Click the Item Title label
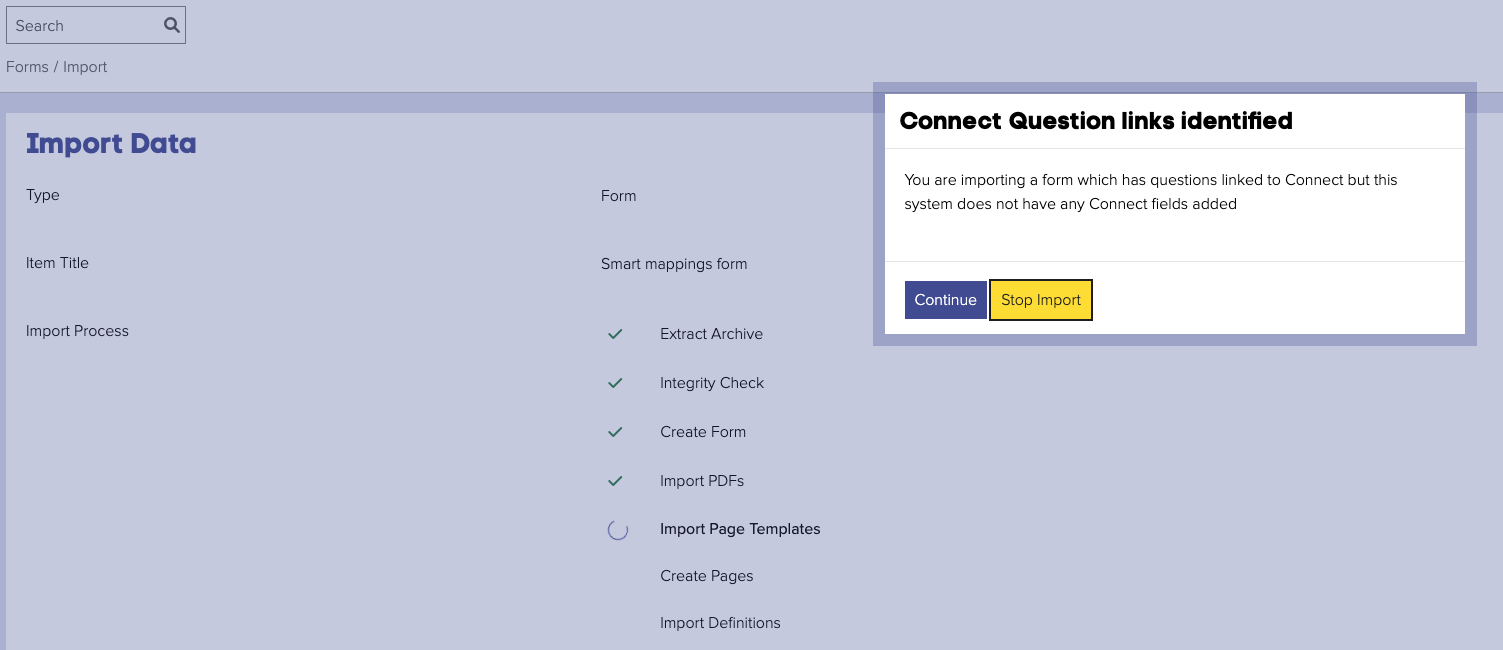The height and width of the screenshot is (650, 1503). coord(57,262)
